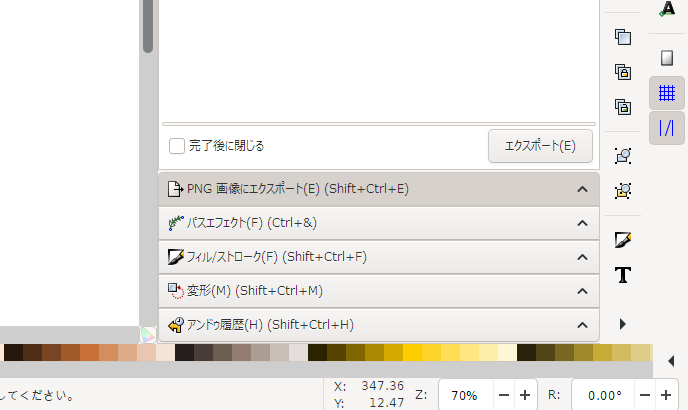Expand the アンドゥ履歴 panel chevron

tap(582, 325)
